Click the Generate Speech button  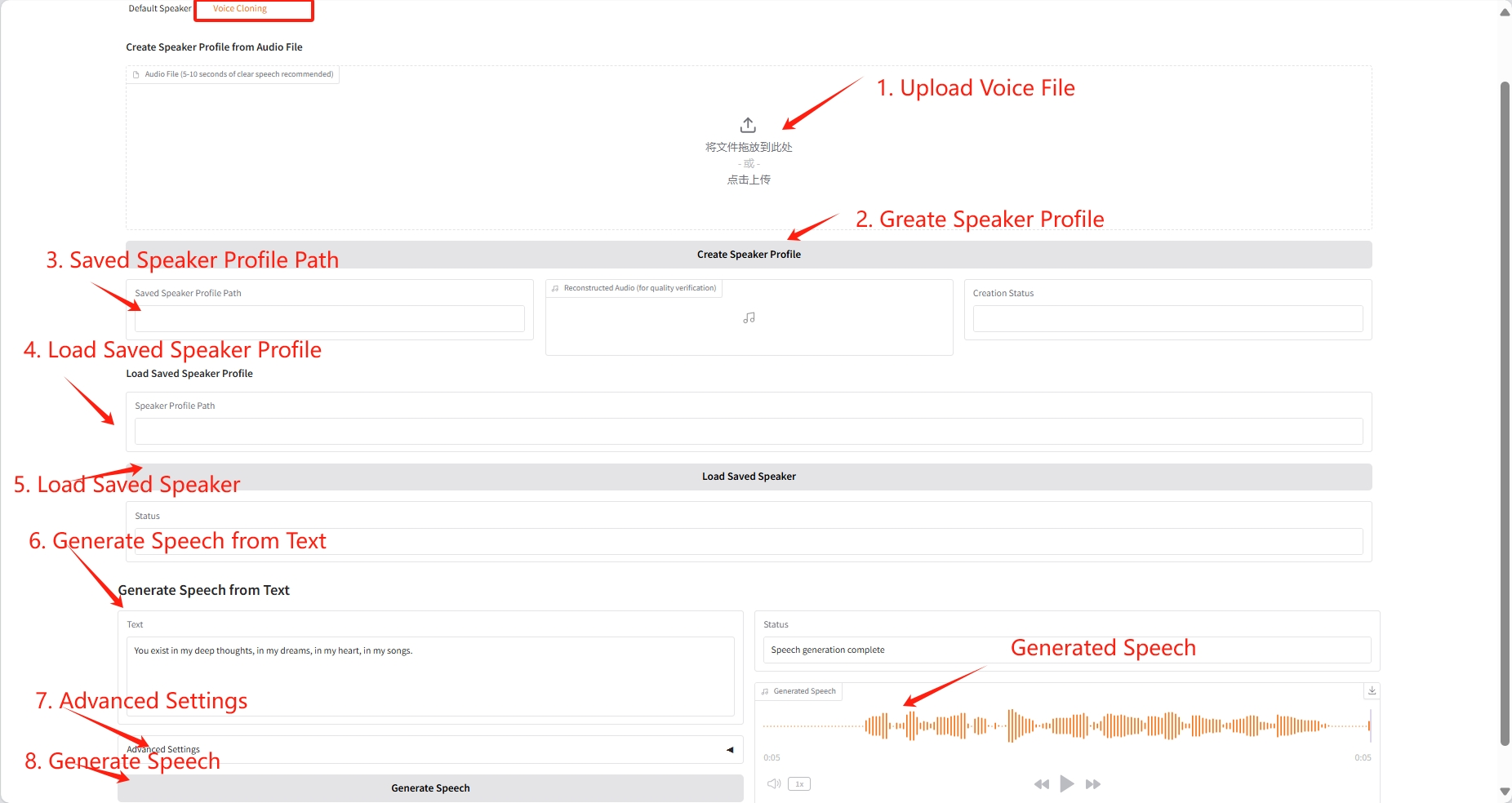coord(430,788)
